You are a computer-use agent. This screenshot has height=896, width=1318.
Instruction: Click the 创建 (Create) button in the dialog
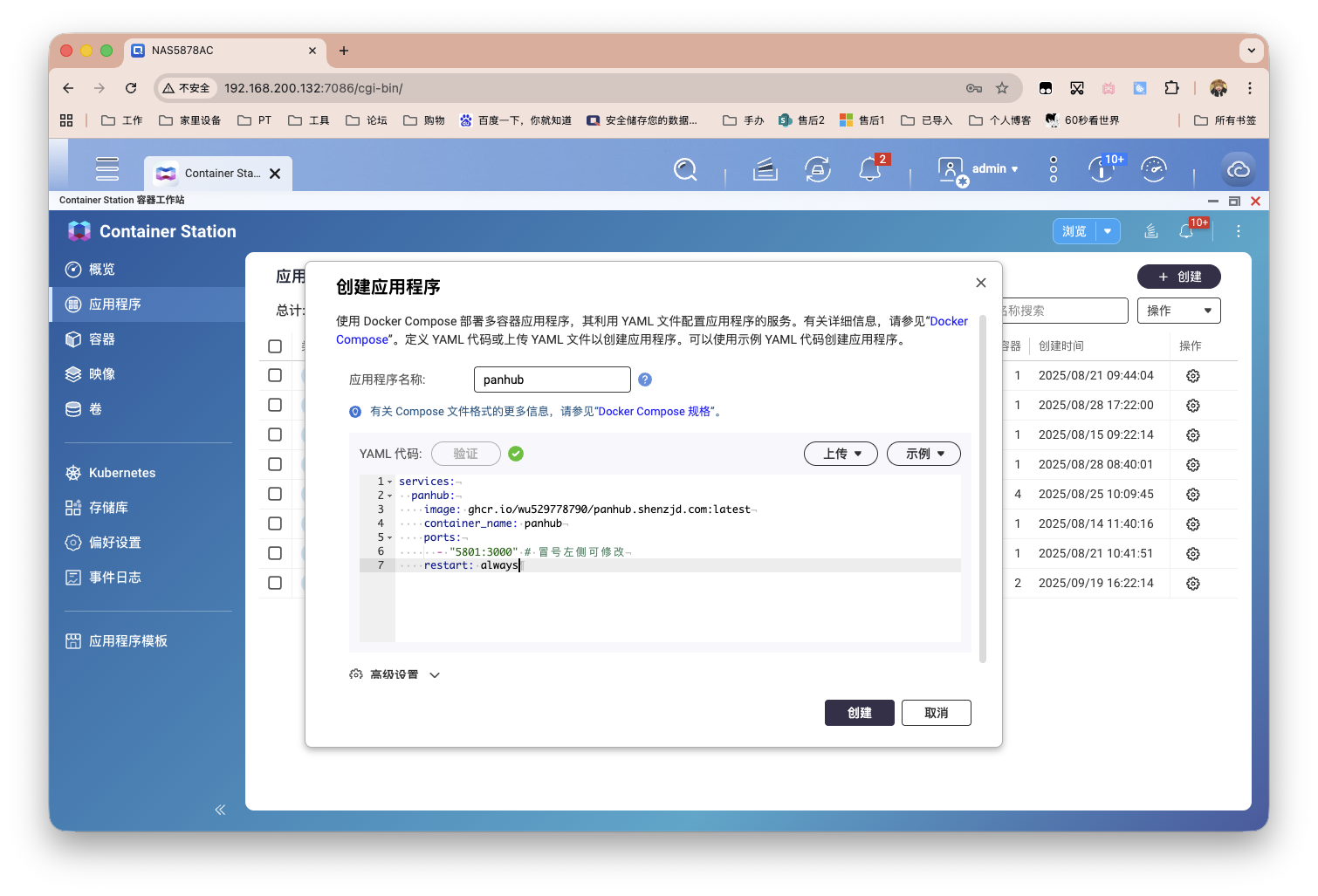859,712
